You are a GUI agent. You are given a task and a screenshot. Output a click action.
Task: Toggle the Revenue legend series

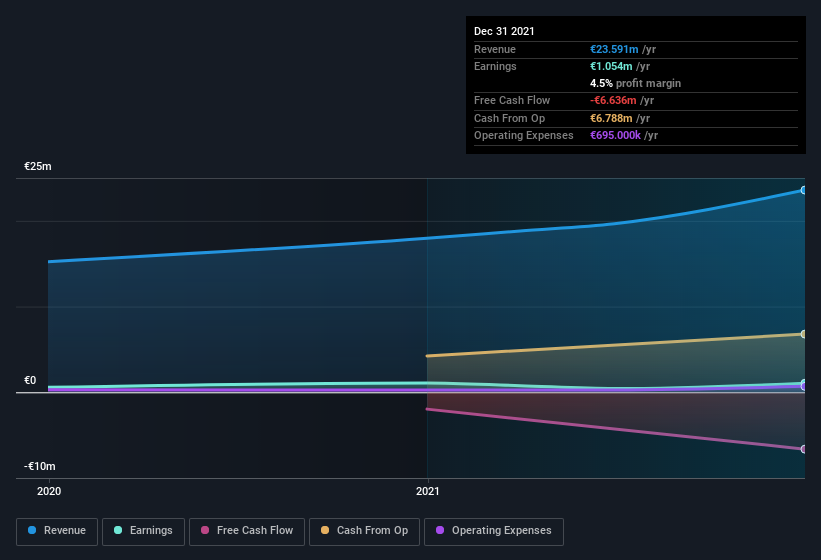coord(57,531)
